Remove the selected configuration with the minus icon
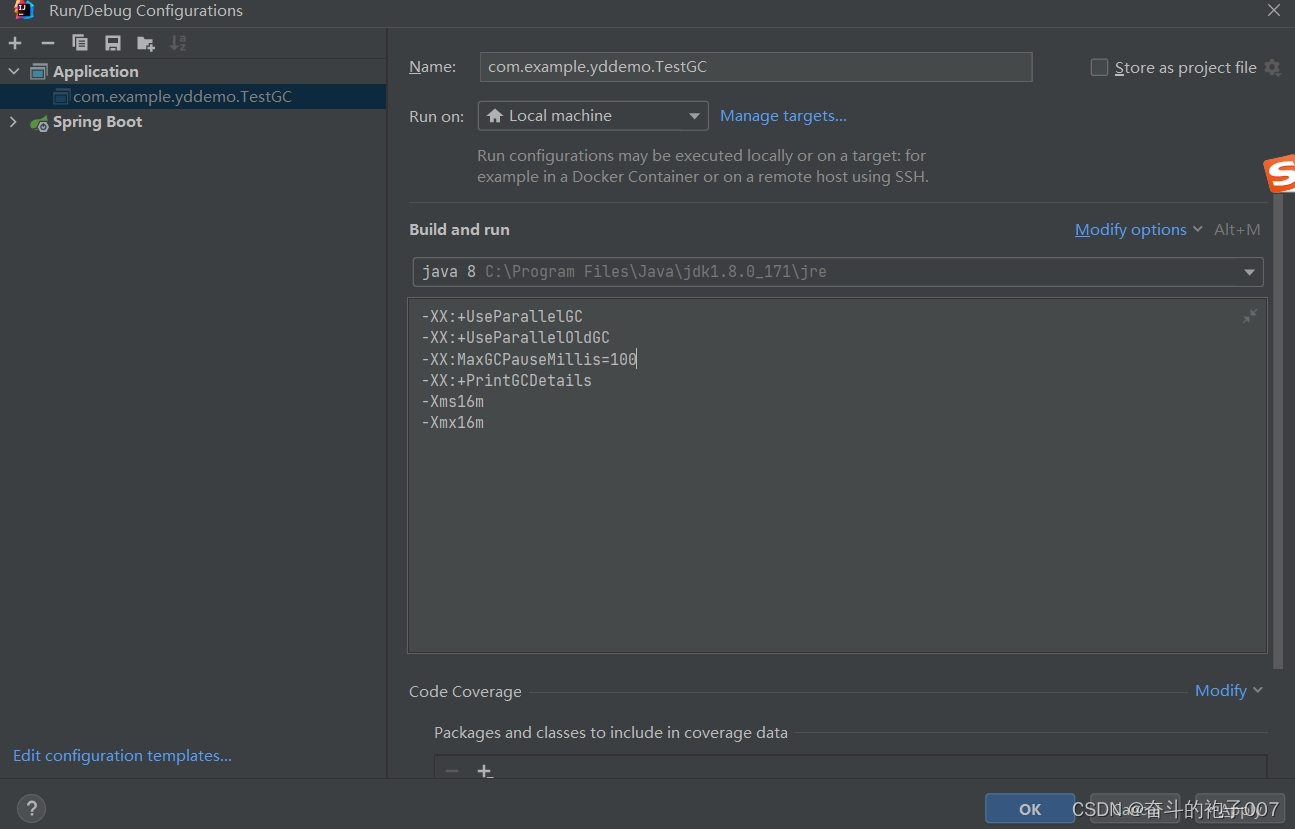 [47, 43]
